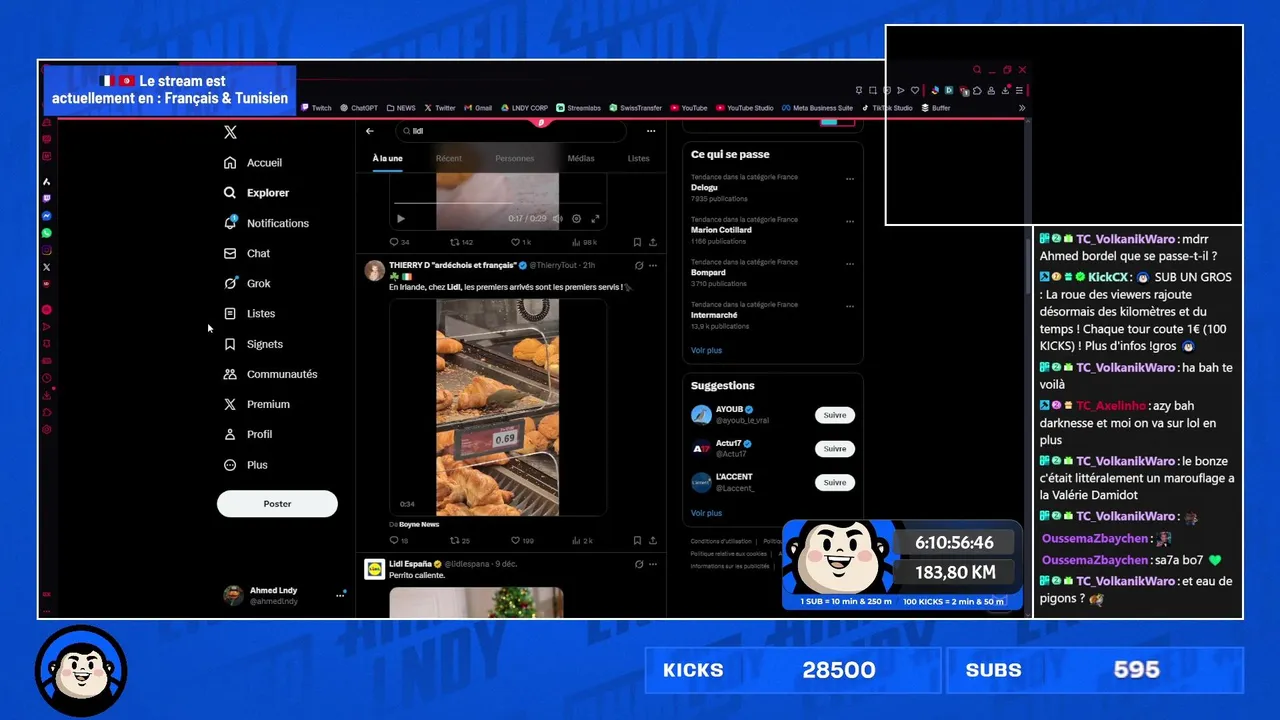Image resolution: width=1280 pixels, height=720 pixels.
Task: Bookmark the first post
Action: pyautogui.click(x=637, y=242)
